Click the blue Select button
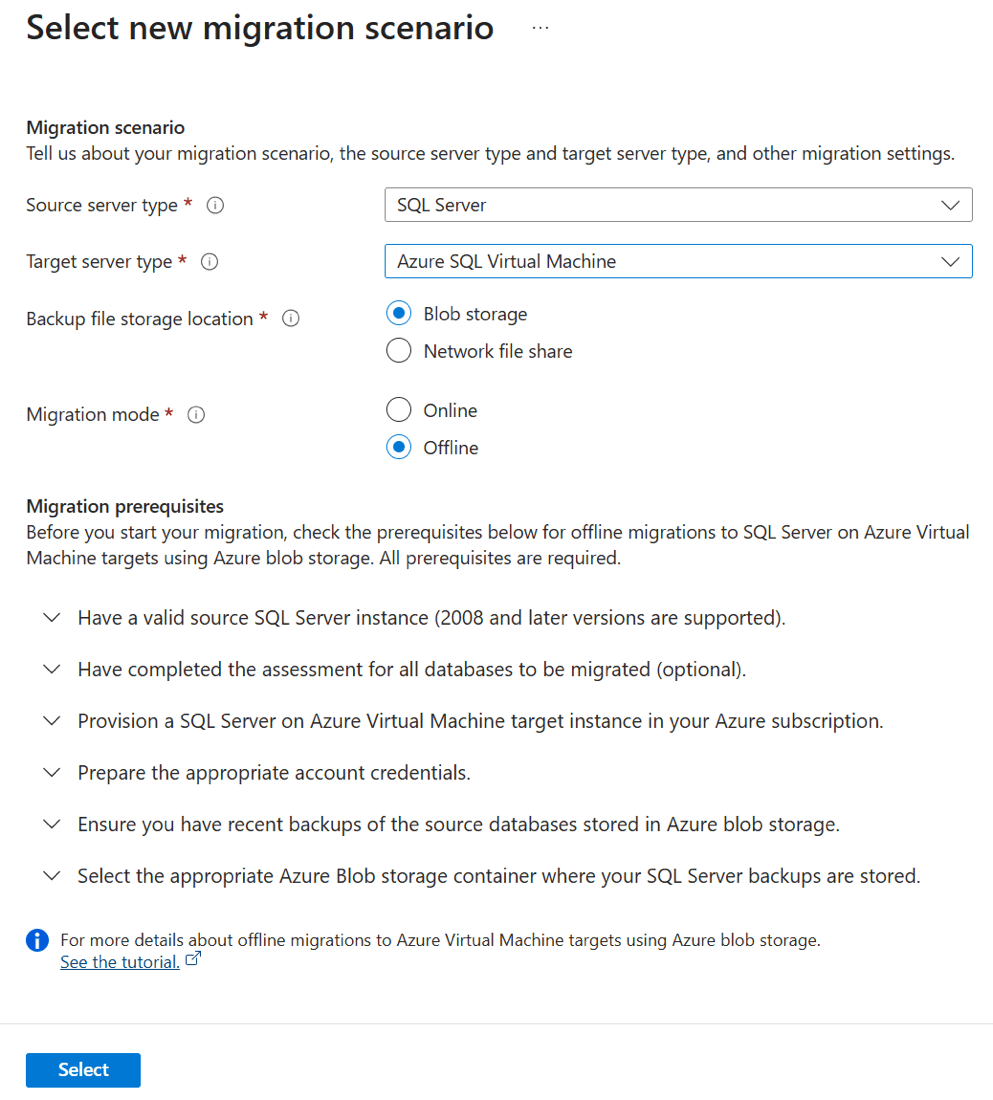 click(83, 1070)
